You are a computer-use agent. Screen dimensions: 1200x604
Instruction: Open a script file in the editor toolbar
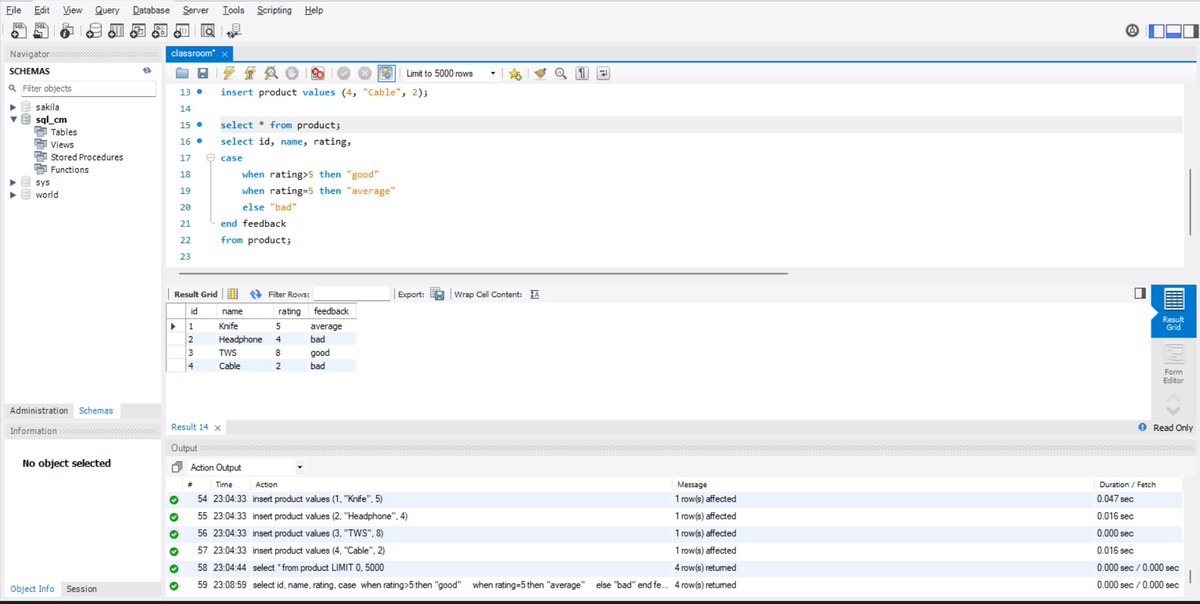[x=182, y=73]
